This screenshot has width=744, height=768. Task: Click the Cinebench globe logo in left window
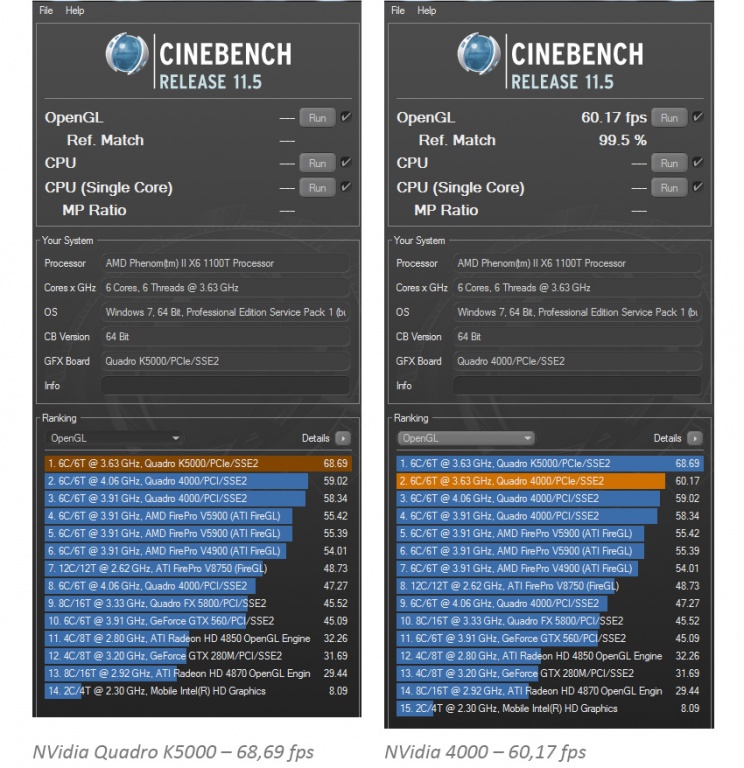tap(127, 54)
